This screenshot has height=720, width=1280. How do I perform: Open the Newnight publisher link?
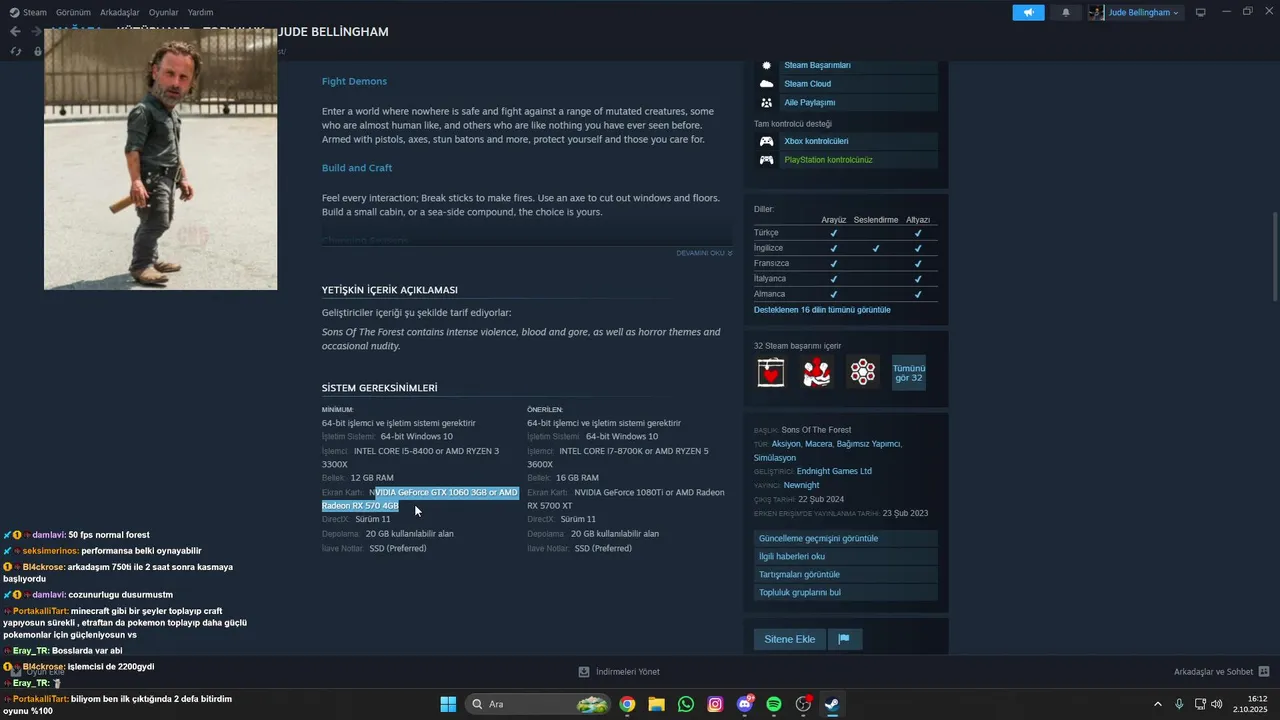(x=801, y=485)
